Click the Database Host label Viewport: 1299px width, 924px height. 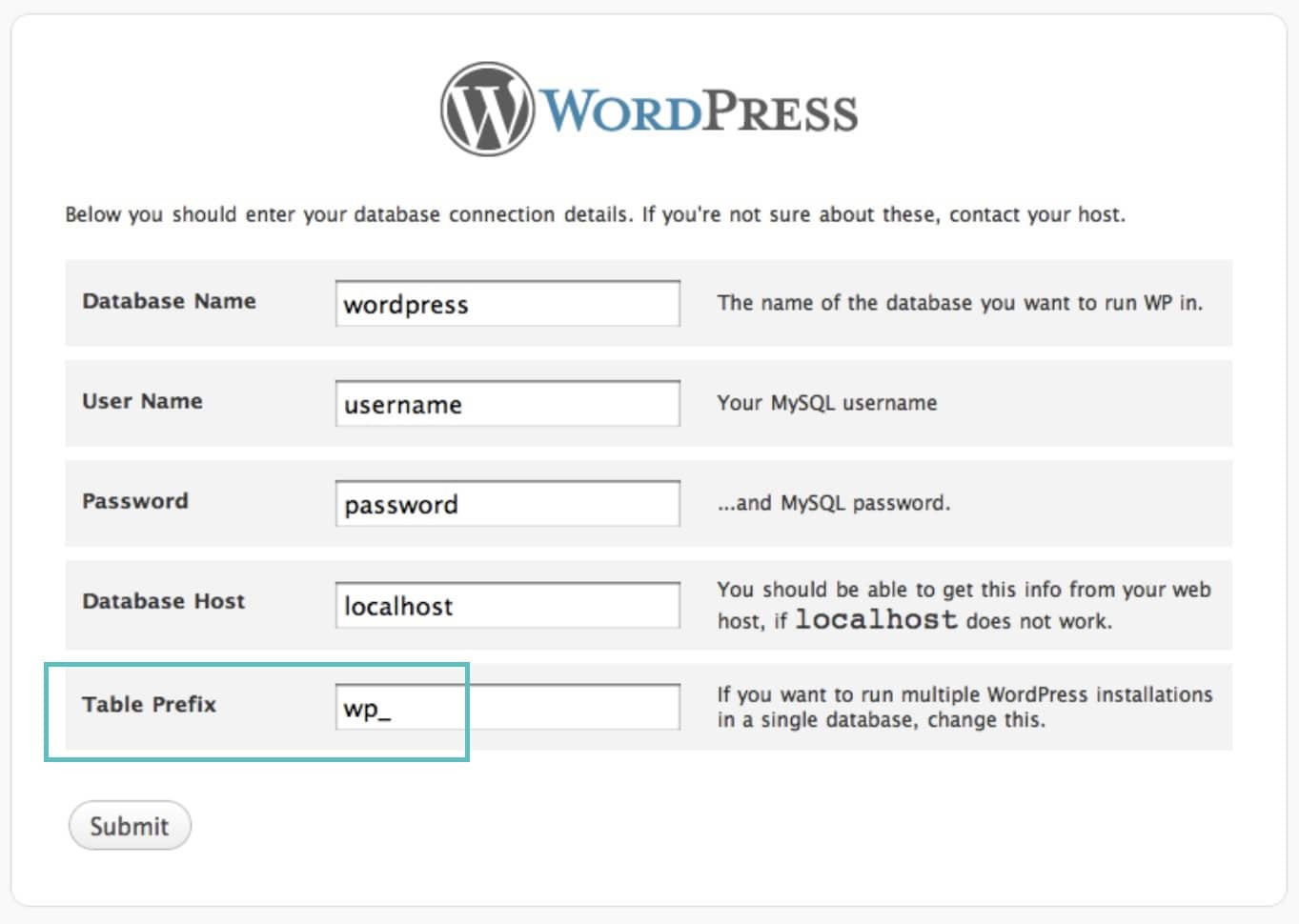click(164, 601)
